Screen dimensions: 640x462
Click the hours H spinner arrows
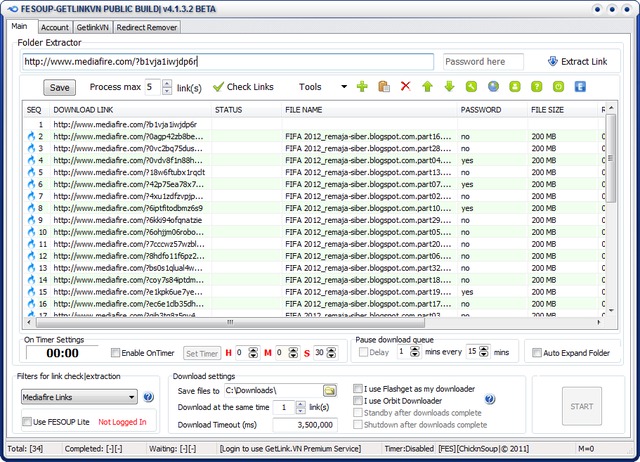point(253,353)
